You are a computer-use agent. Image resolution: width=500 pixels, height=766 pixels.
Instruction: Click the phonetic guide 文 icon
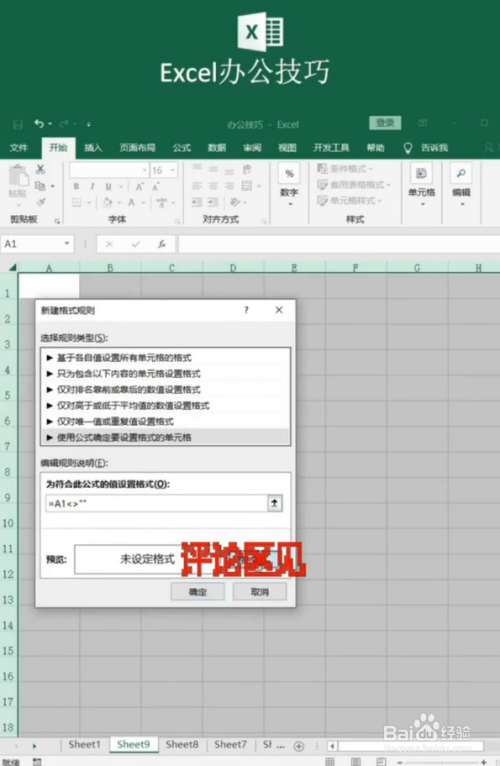pos(162,202)
